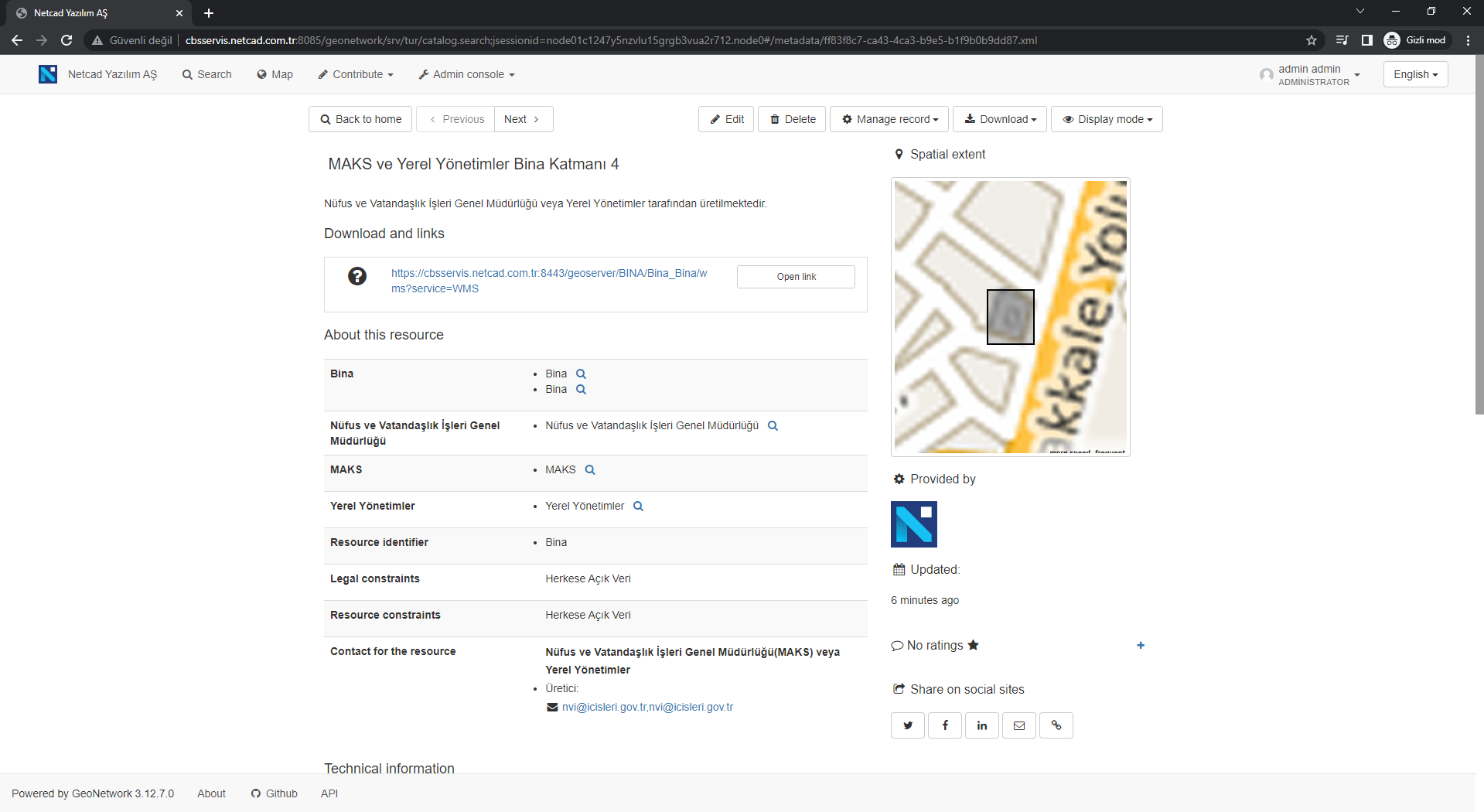
Task: Search by first Bina keyword magnifier
Action: tap(582, 374)
